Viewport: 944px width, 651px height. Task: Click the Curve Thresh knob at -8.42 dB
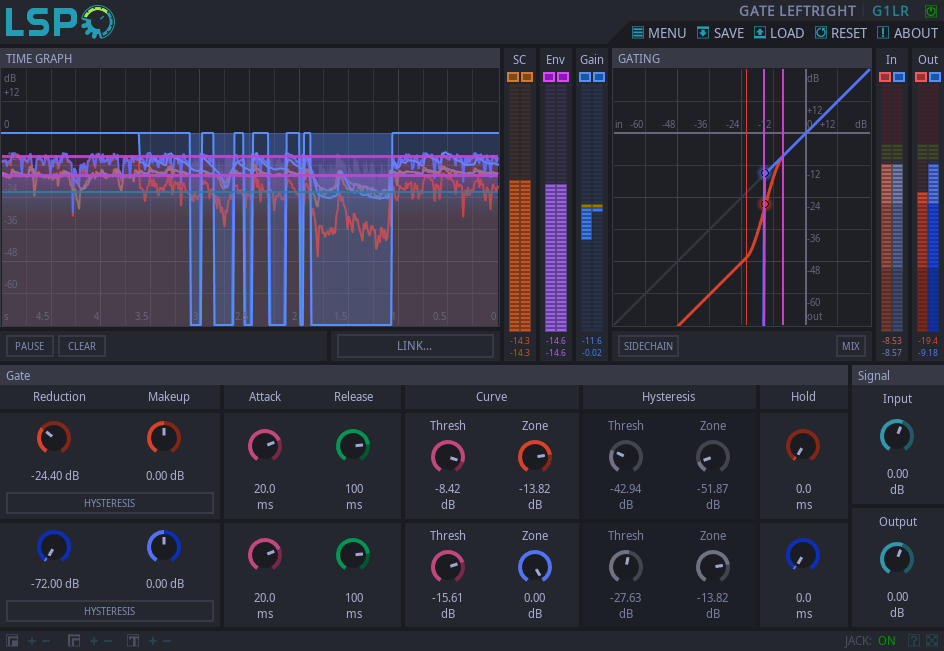(x=448, y=456)
